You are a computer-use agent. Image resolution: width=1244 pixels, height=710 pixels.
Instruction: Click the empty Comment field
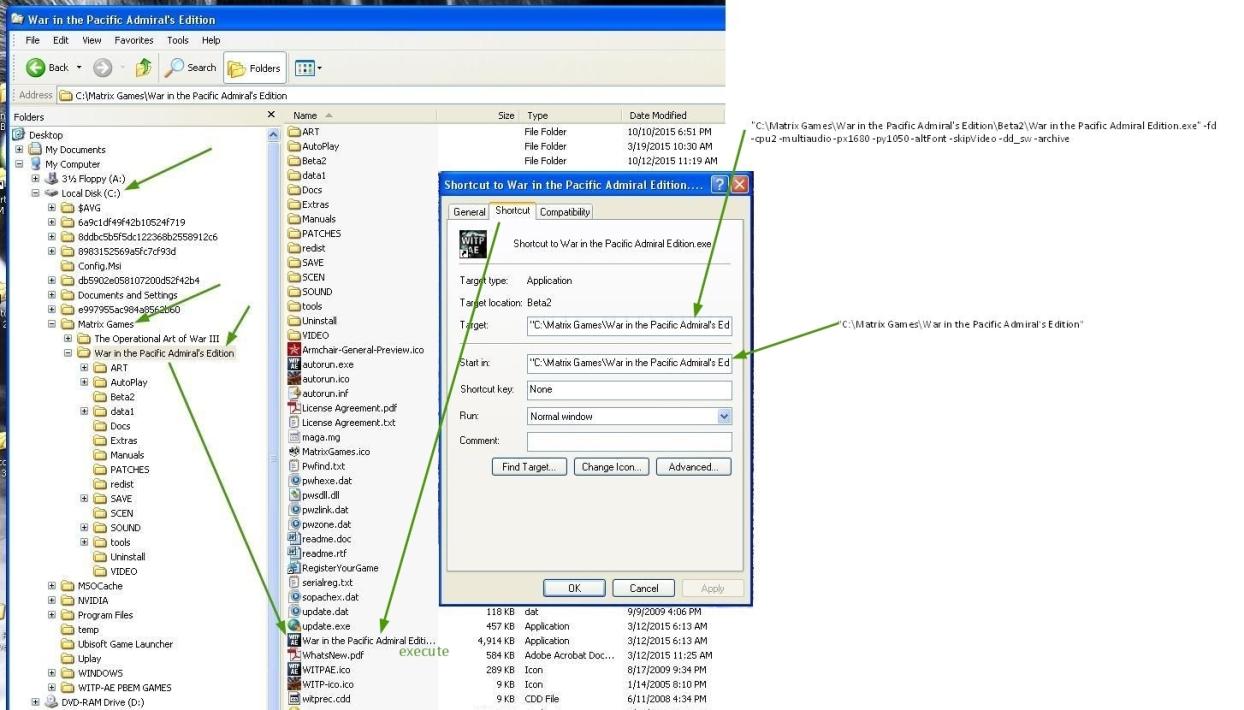(629, 441)
